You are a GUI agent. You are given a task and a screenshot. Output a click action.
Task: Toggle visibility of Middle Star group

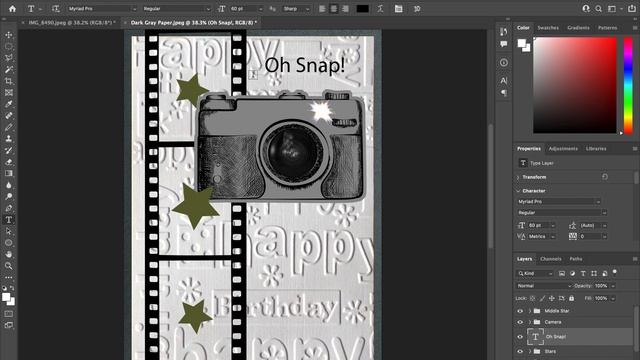520,311
